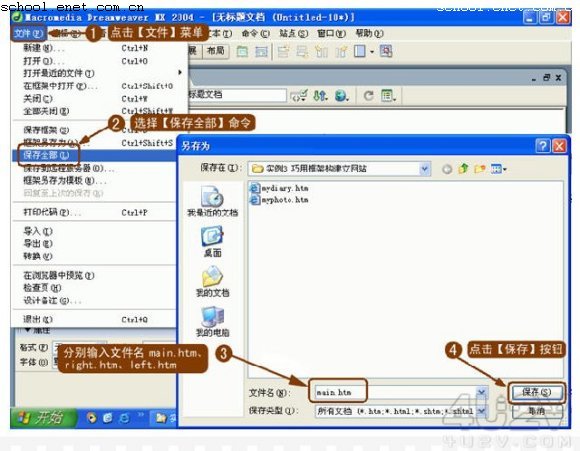Click the File Management arrows icon
Image resolution: width=580 pixels, height=451 pixels.
320,96
